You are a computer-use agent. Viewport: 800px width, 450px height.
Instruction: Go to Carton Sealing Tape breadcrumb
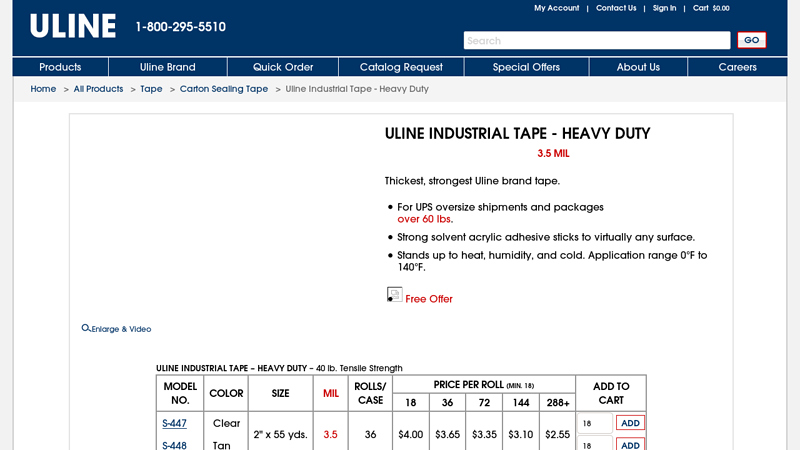pyautogui.click(x=224, y=89)
